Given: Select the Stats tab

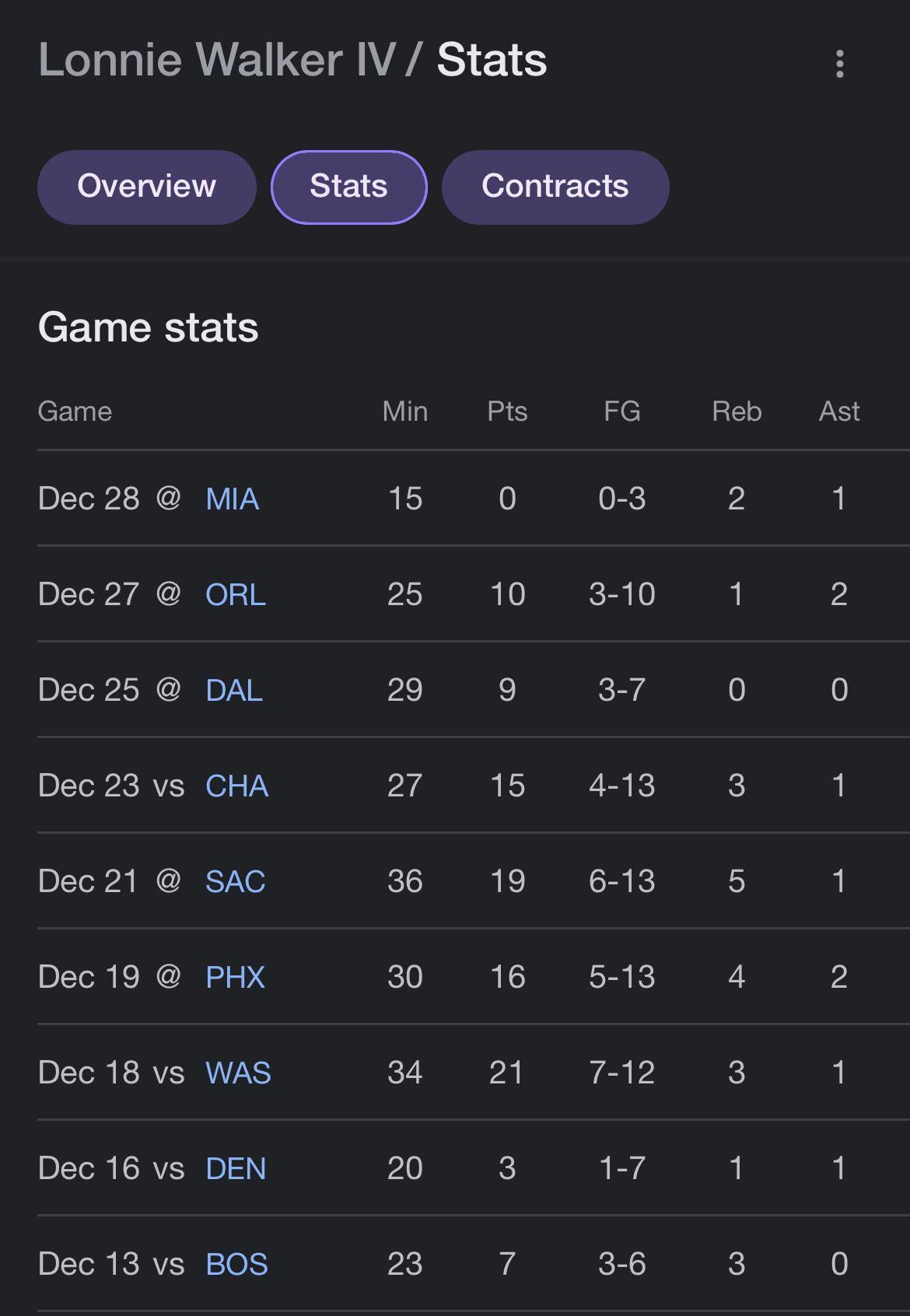Looking at the screenshot, I should pyautogui.click(x=348, y=187).
